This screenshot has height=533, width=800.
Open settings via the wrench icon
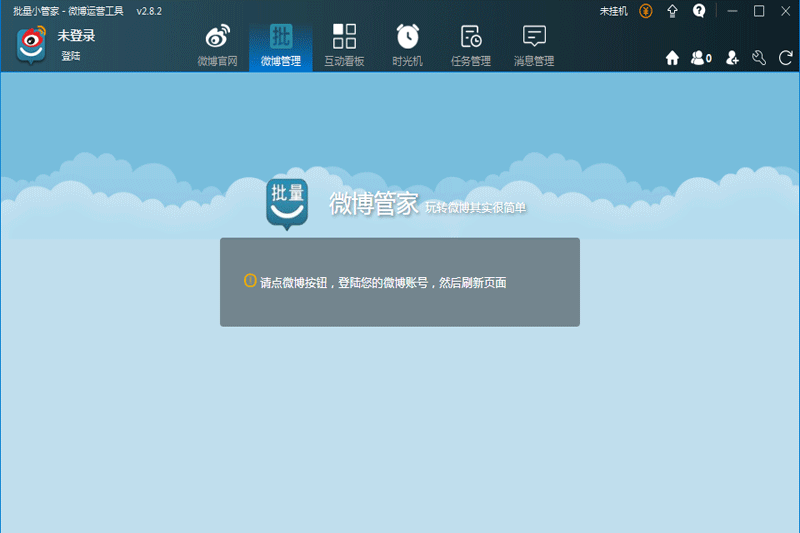tap(759, 58)
